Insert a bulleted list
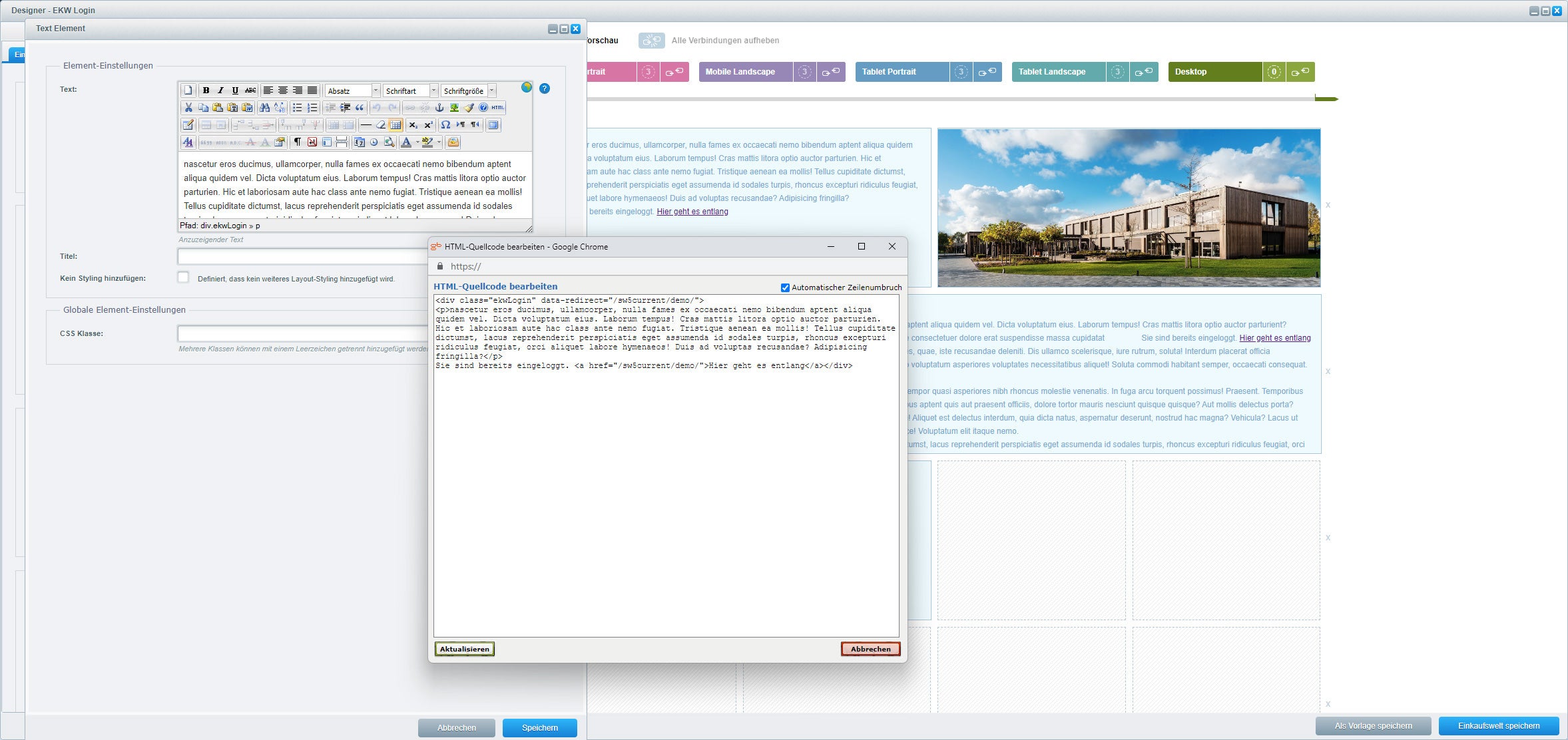1568x740 pixels. [x=297, y=108]
